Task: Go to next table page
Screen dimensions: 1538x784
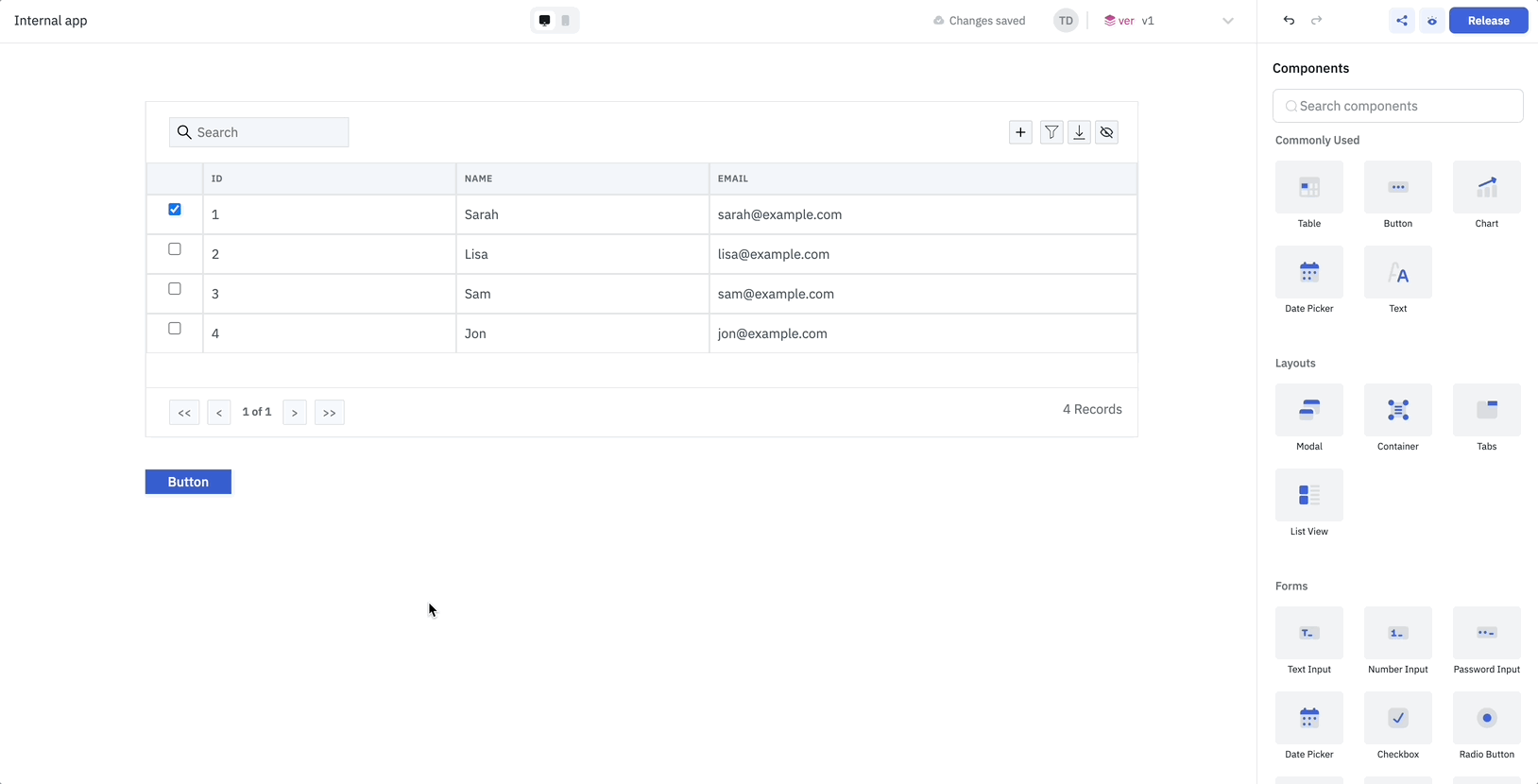Action: click(295, 413)
